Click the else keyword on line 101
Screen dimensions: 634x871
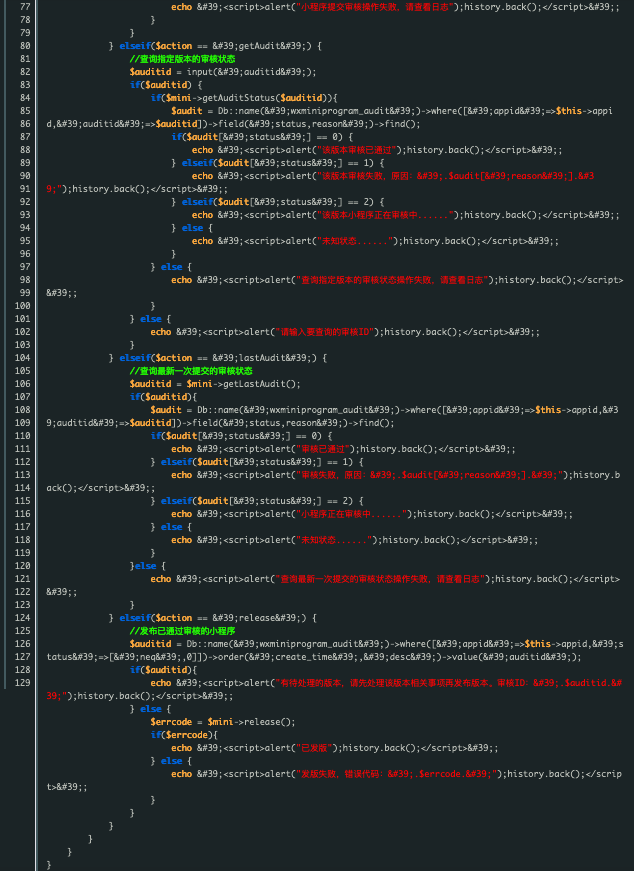[151, 319]
